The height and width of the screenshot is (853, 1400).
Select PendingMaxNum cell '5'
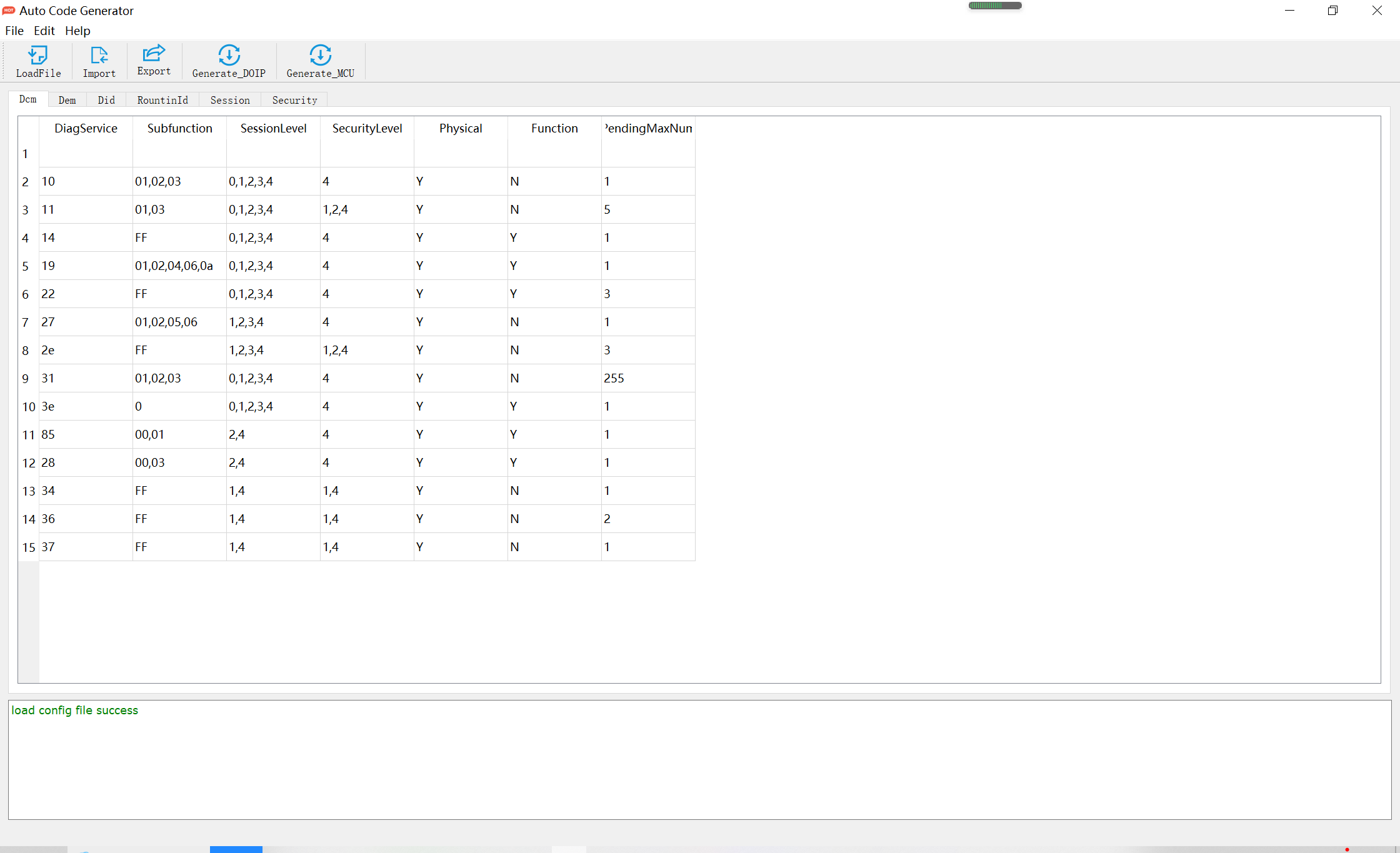pyautogui.click(x=648, y=209)
